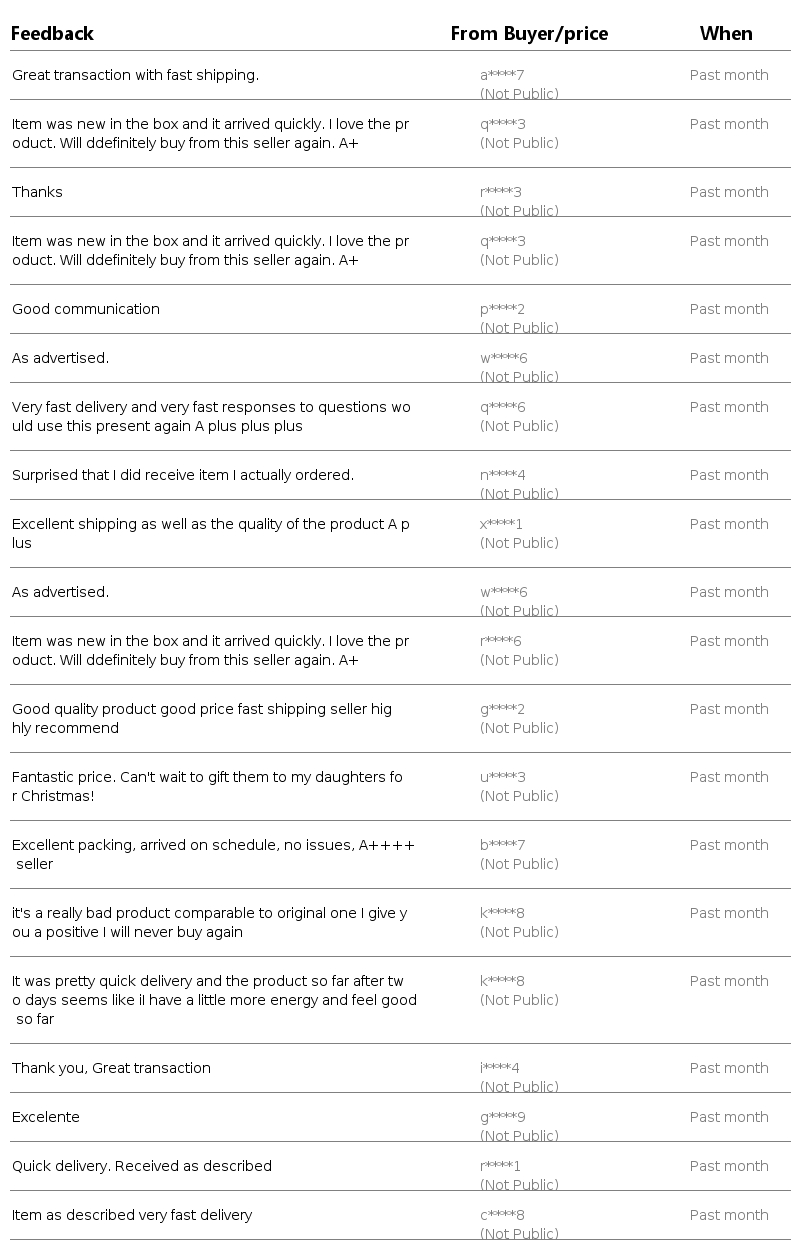Viewport: 800px width, 1259px height.
Task: Click the "Thank you, Great transaction" feedback
Action: (x=111, y=1068)
